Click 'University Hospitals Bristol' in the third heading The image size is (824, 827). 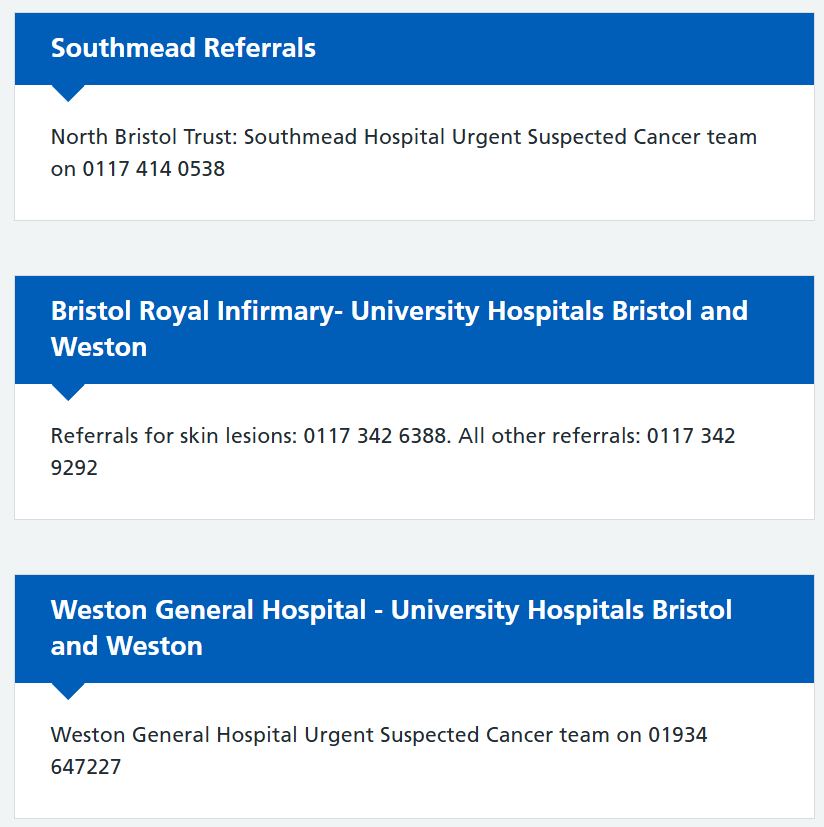click(561, 610)
